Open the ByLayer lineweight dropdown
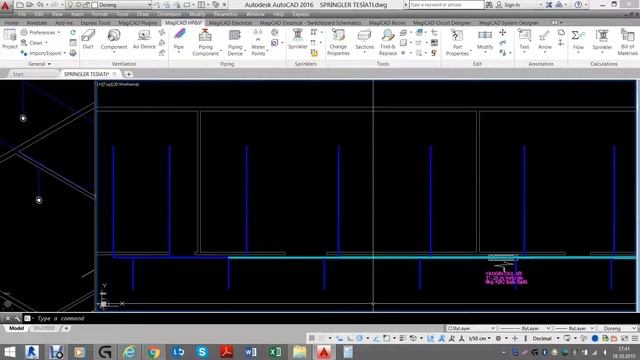This screenshot has width=640, height=360. [574, 328]
